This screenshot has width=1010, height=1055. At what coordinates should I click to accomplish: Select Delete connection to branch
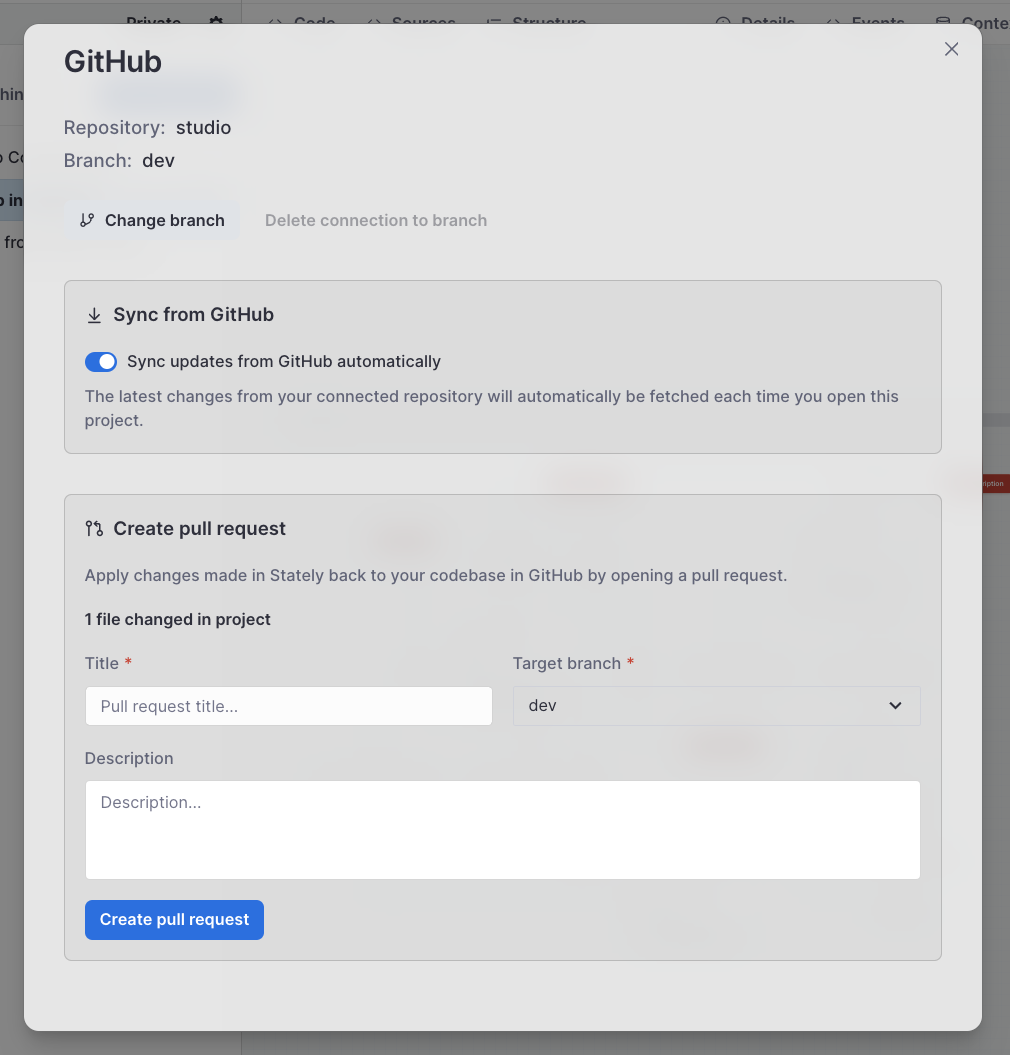point(375,220)
